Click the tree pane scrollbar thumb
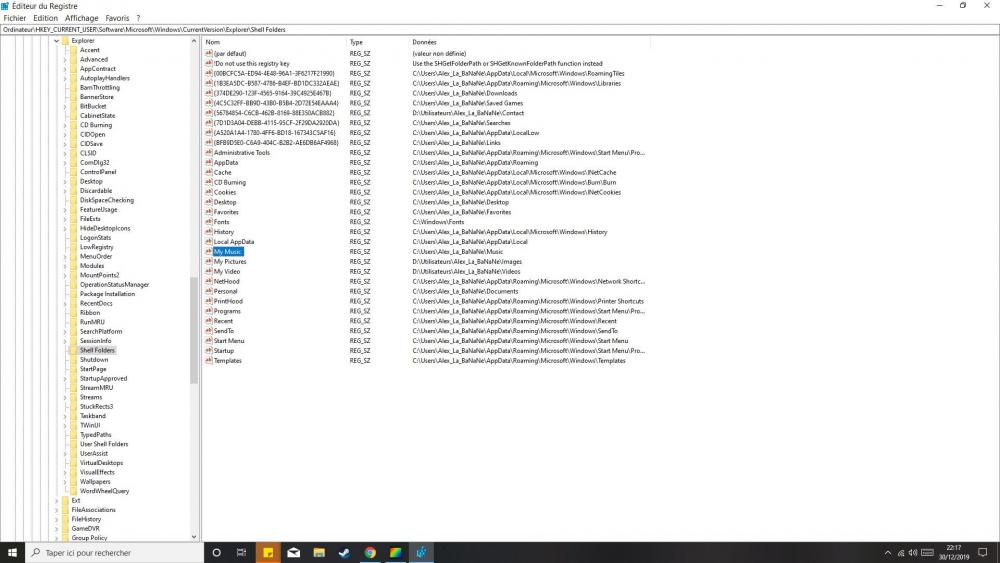This screenshot has width=1000, height=563. coord(194,330)
